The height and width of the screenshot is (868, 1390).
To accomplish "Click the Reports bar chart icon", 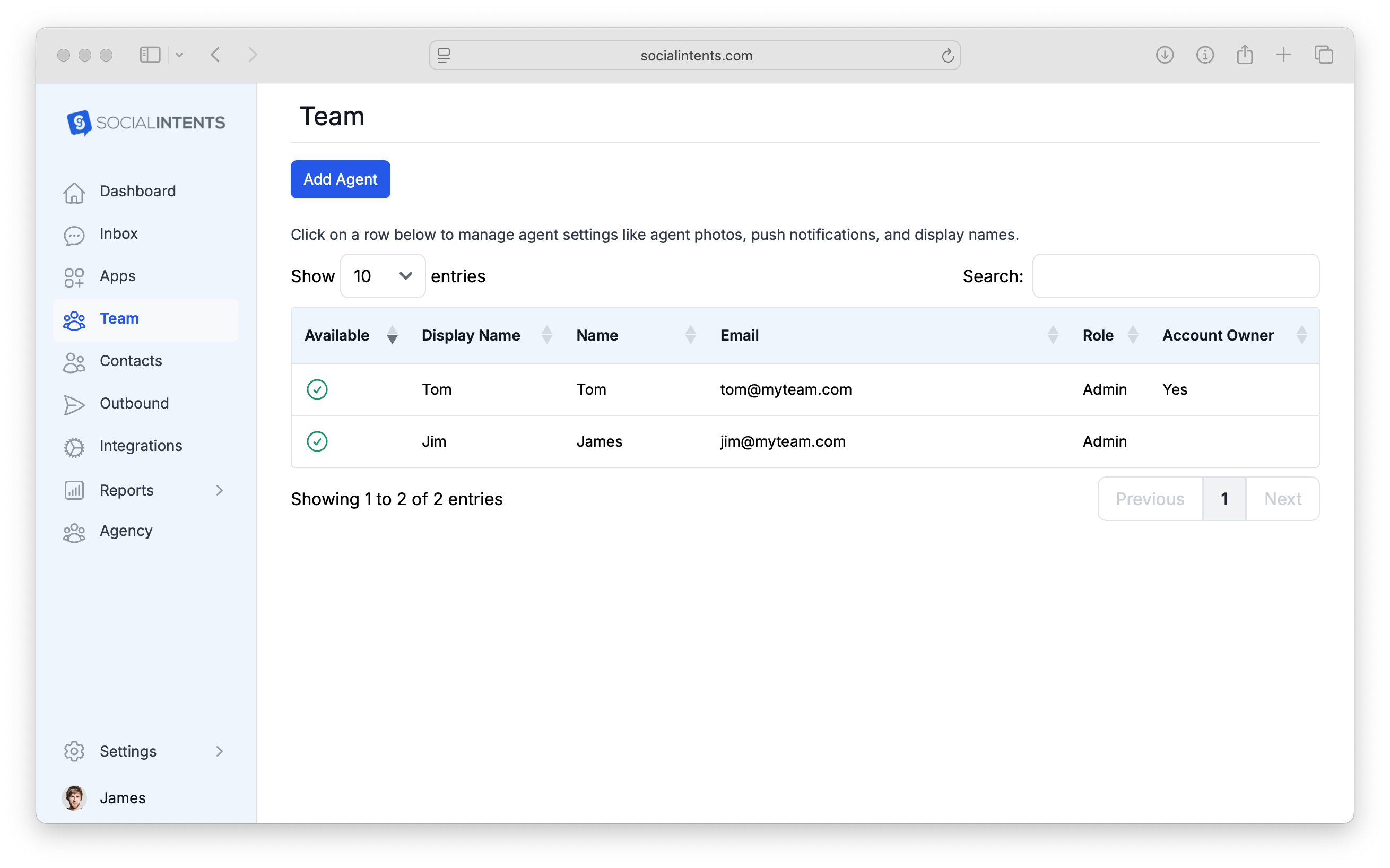I will [x=74, y=490].
